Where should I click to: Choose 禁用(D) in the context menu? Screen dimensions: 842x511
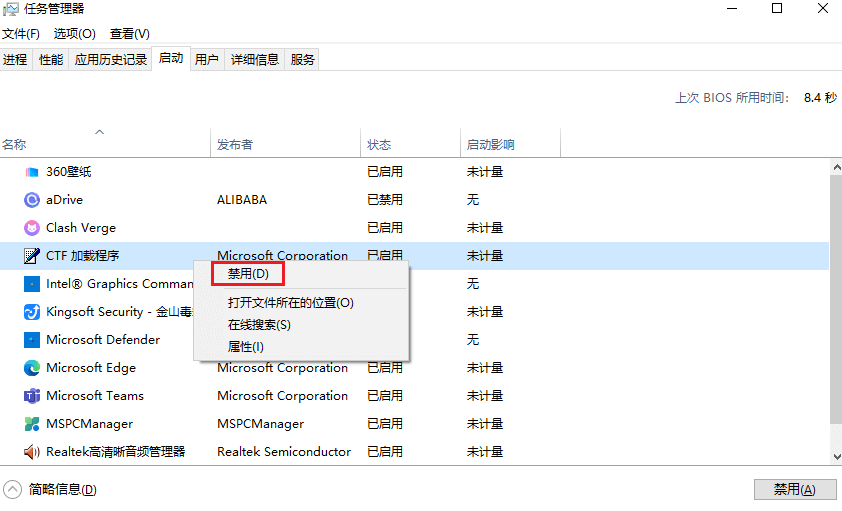point(248,274)
